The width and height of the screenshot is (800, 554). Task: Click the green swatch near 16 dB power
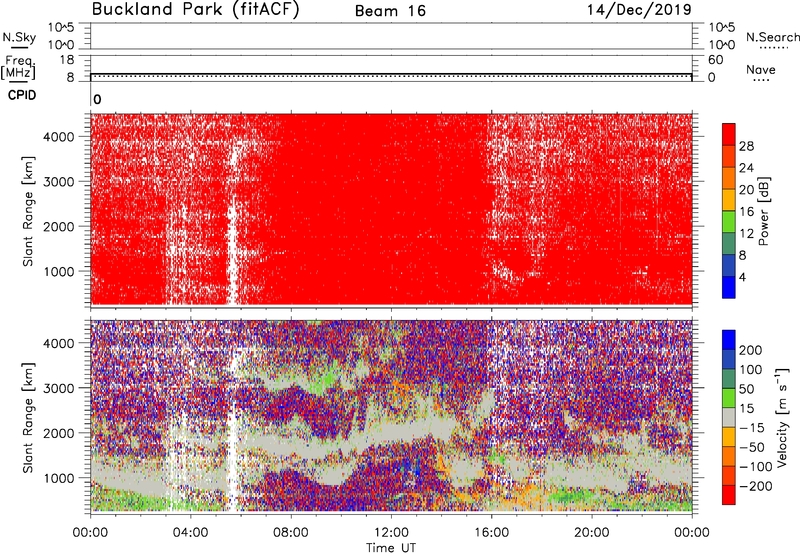[729, 221]
